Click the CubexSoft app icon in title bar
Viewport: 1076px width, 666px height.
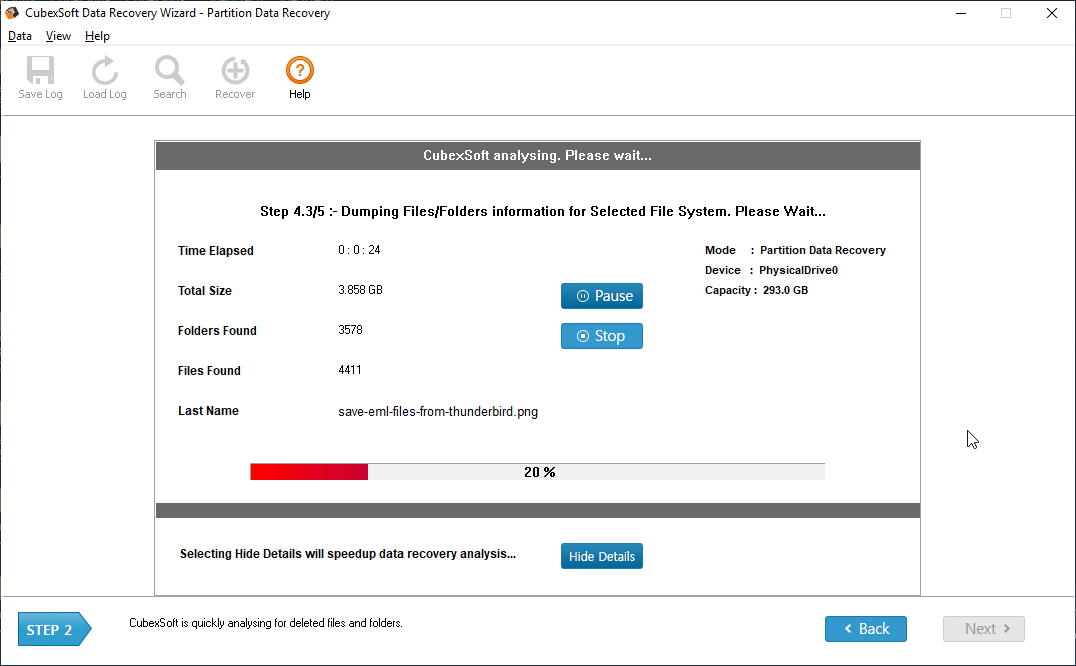click(12, 13)
